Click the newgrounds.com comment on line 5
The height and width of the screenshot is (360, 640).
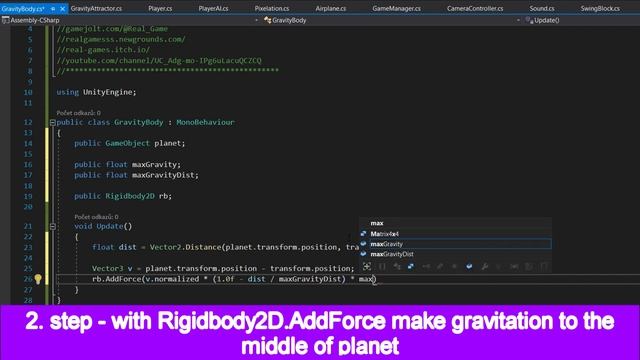pyautogui.click(x=121, y=39)
